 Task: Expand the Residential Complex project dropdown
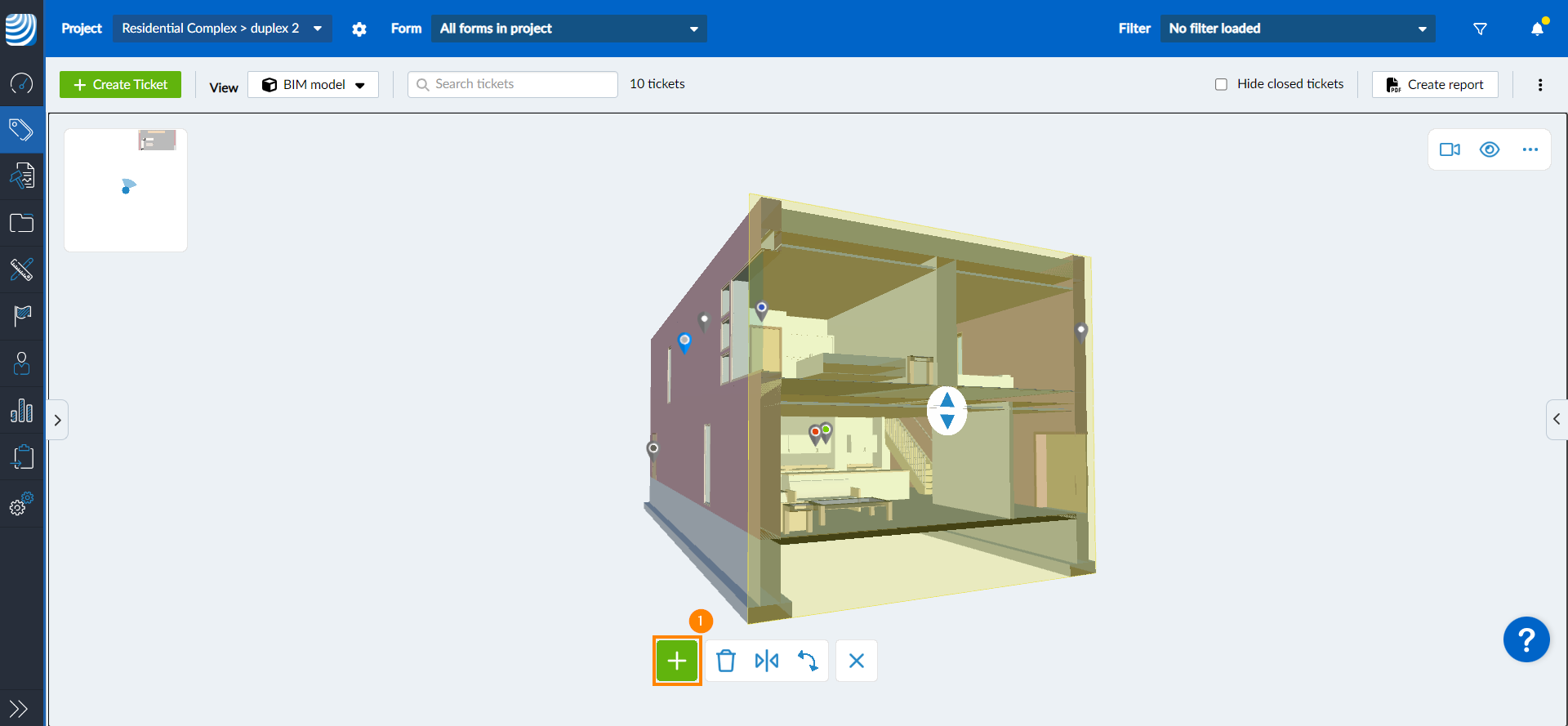[x=222, y=29]
